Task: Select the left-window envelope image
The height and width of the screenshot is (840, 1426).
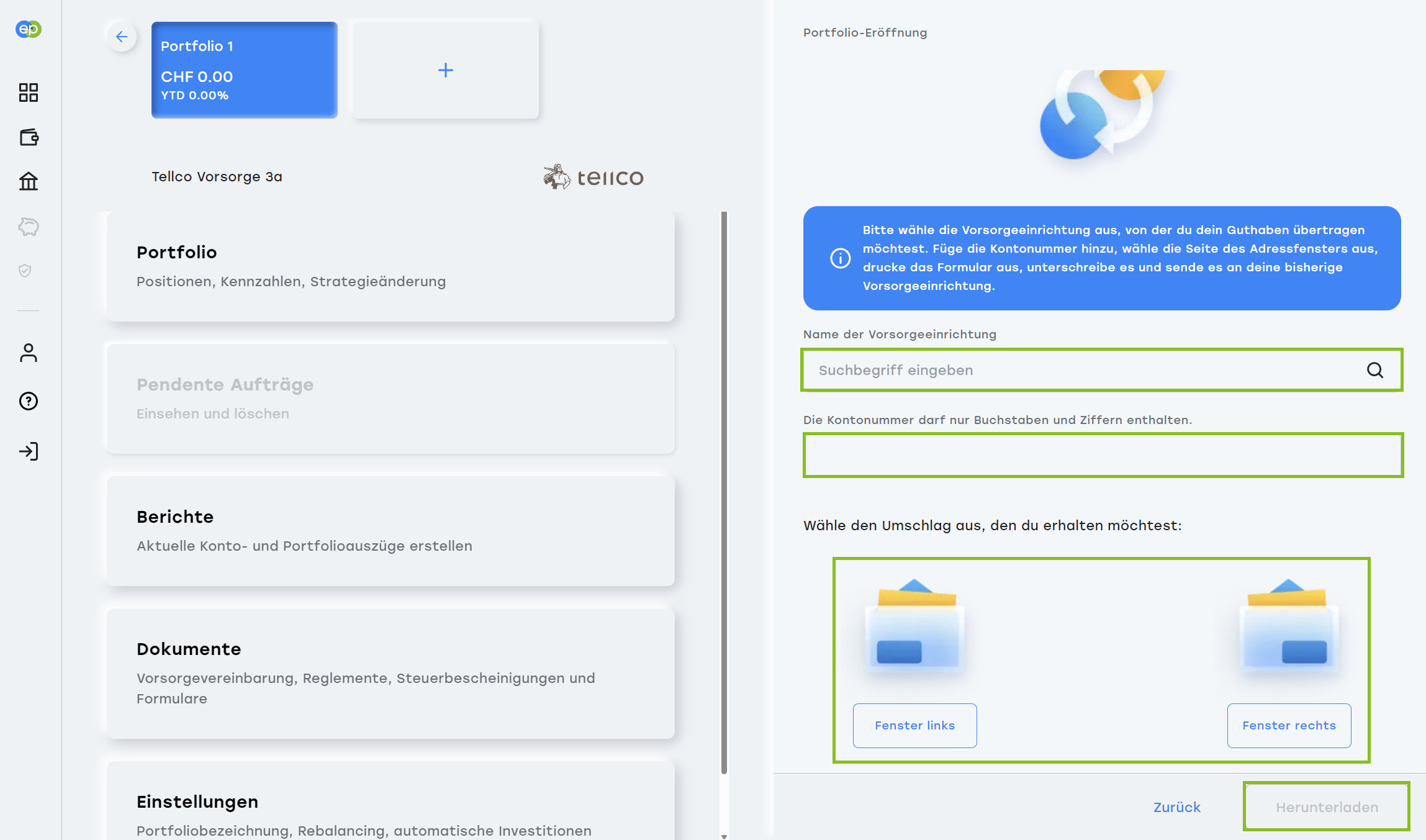Action: pyautogui.click(x=915, y=626)
